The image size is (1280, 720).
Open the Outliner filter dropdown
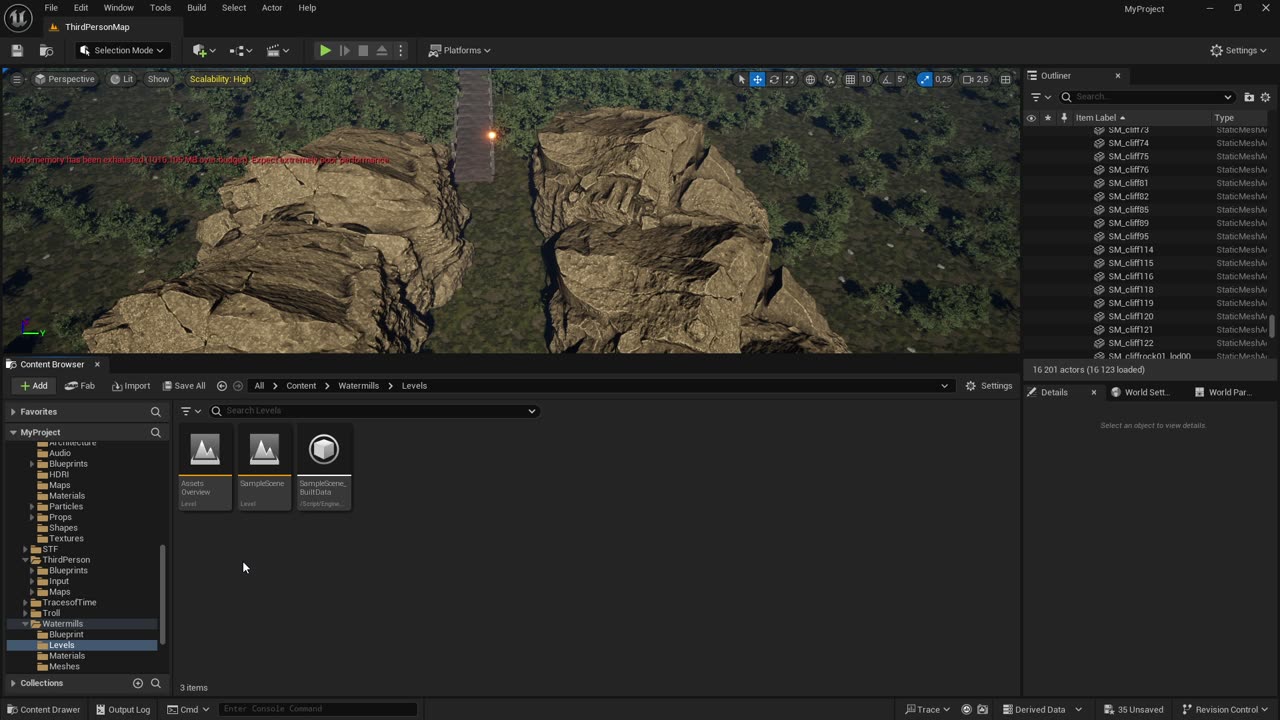[x=1040, y=97]
